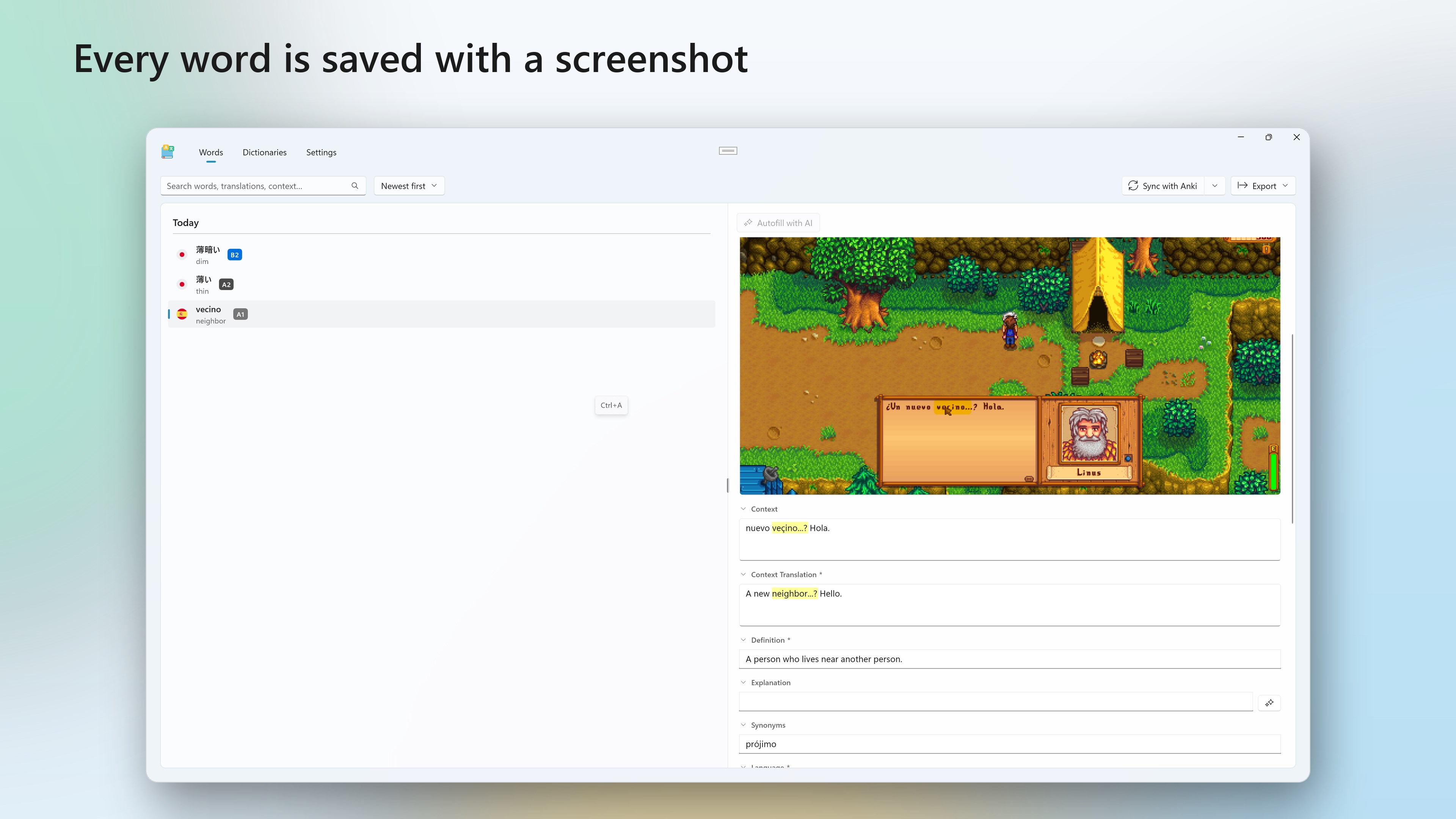Click the Definition text field

[x=1009, y=659]
